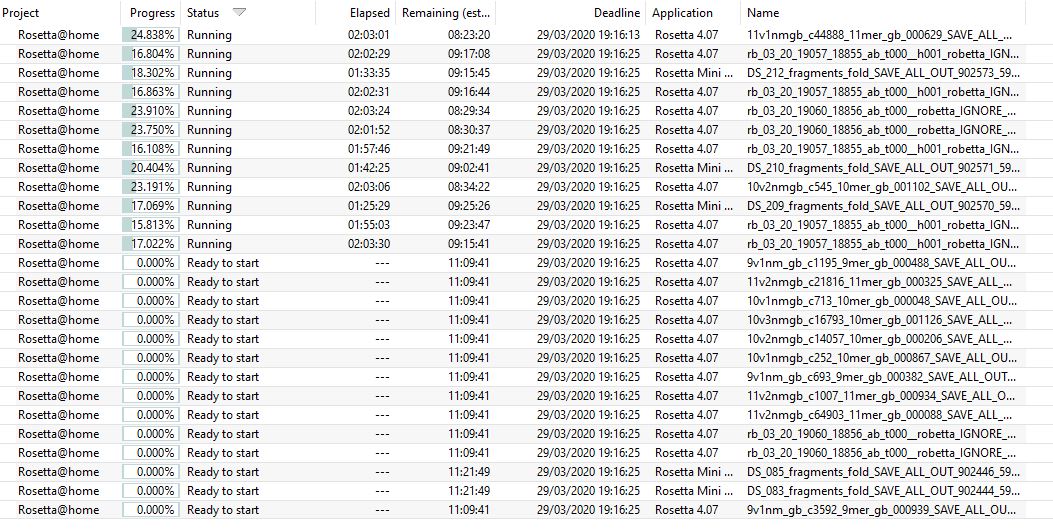Sort tasks by the Deadline column

coord(616,13)
